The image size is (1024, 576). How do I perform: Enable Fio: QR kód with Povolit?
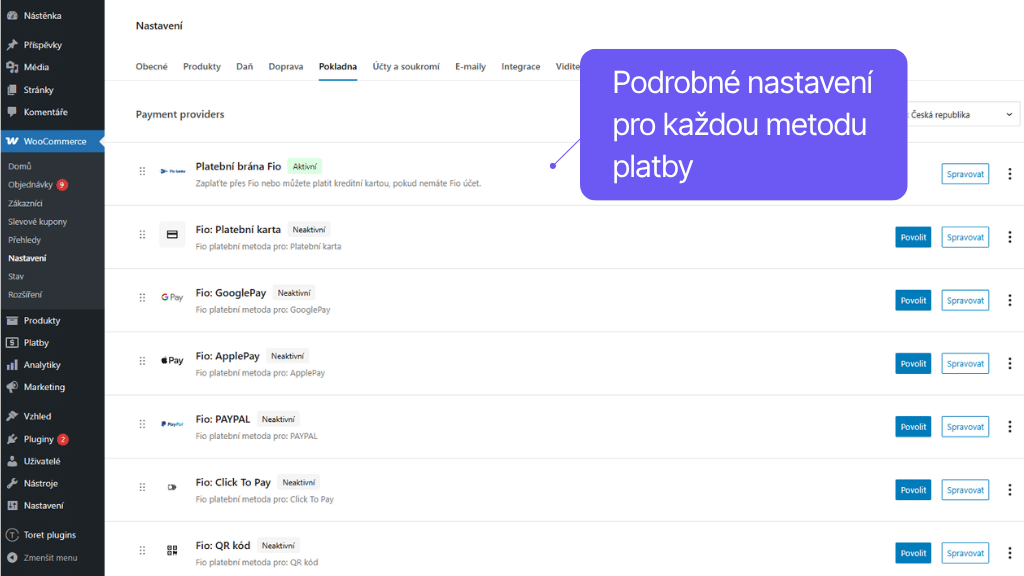913,553
